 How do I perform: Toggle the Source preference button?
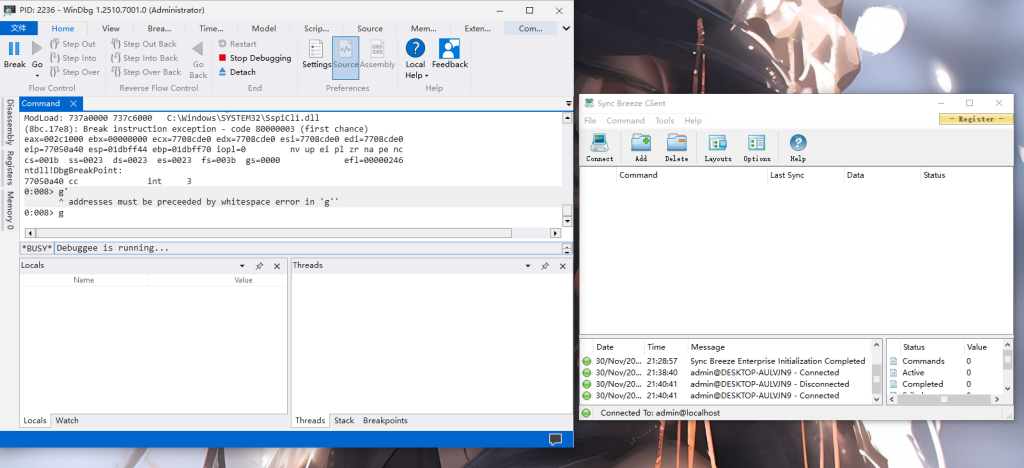coord(345,53)
